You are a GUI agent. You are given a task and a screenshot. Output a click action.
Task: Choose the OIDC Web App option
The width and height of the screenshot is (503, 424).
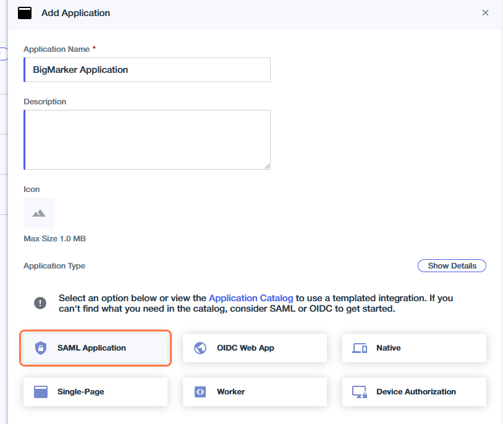click(x=255, y=348)
